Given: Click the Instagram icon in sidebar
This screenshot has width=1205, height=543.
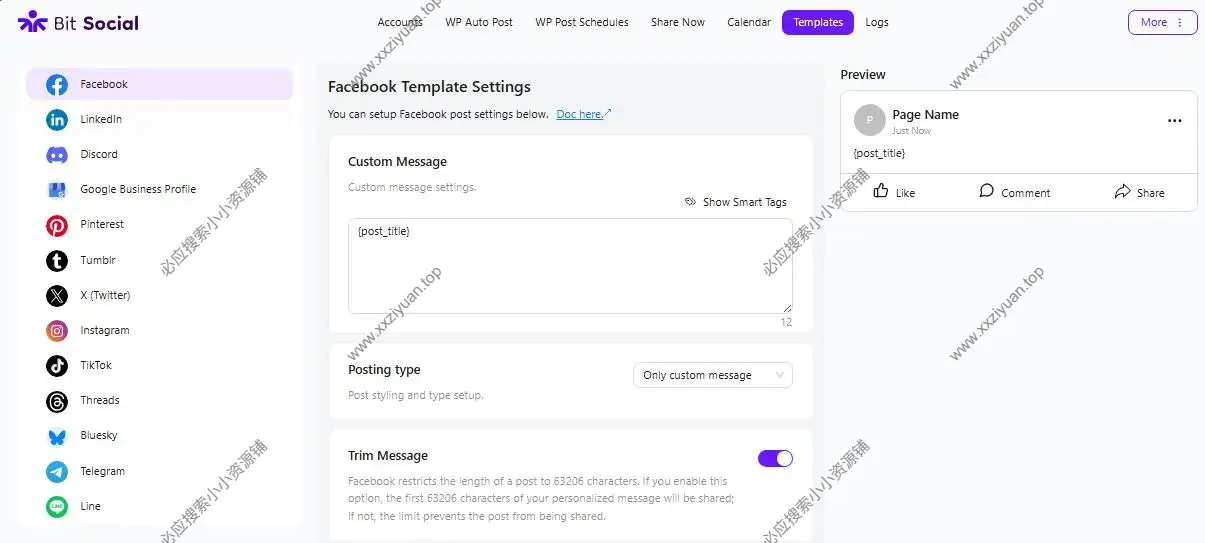Looking at the screenshot, I should (x=57, y=331).
